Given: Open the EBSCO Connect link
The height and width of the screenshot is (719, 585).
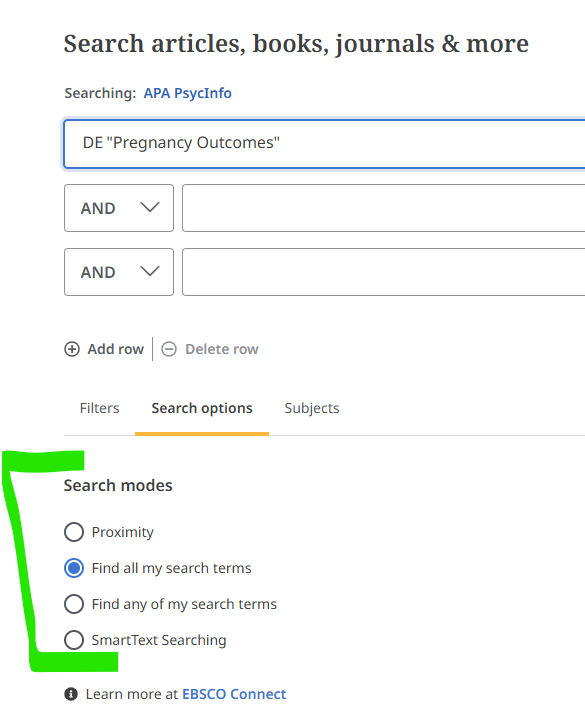Looking at the screenshot, I should 234,694.
